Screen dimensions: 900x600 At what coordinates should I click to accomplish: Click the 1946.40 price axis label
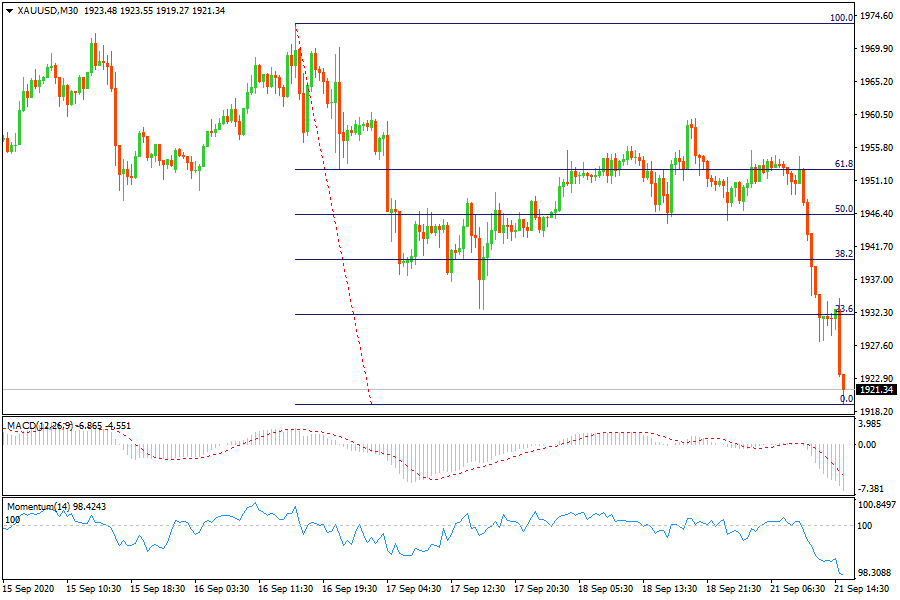876,214
